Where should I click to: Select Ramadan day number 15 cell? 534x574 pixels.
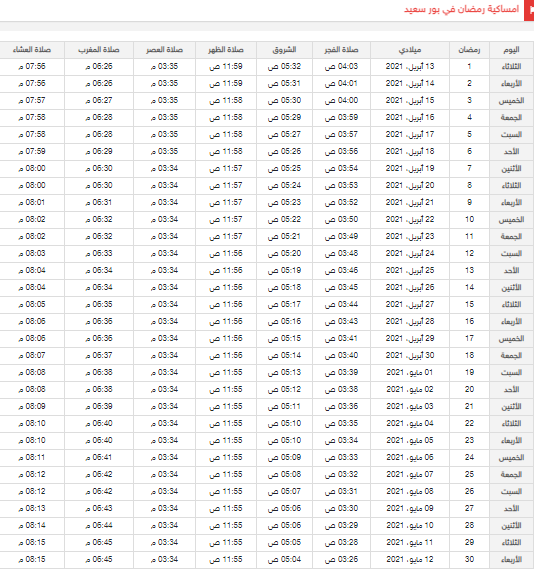pos(469,305)
